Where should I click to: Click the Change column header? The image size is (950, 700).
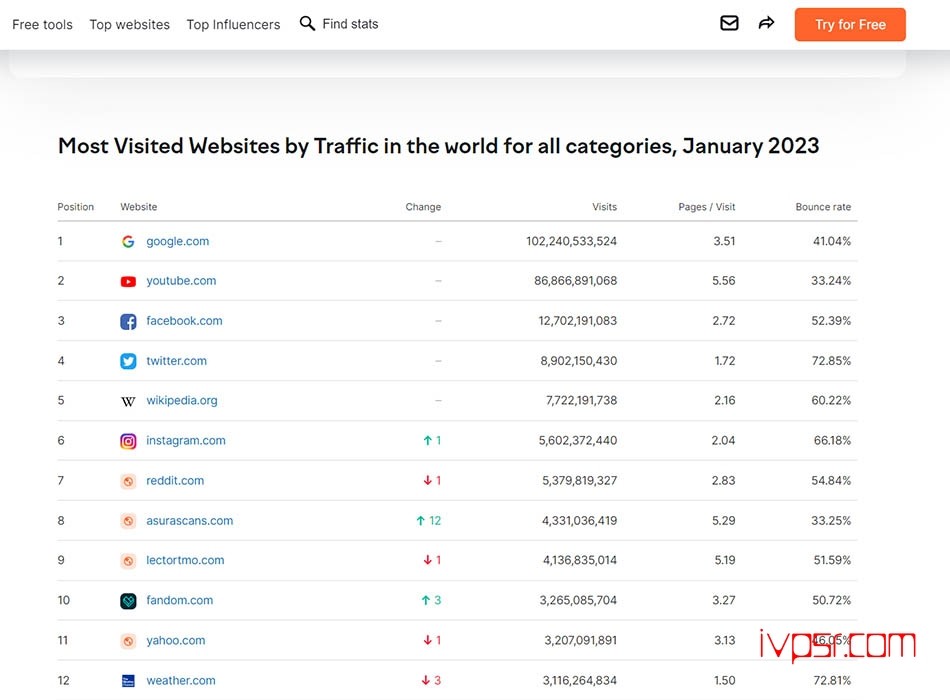(x=423, y=207)
